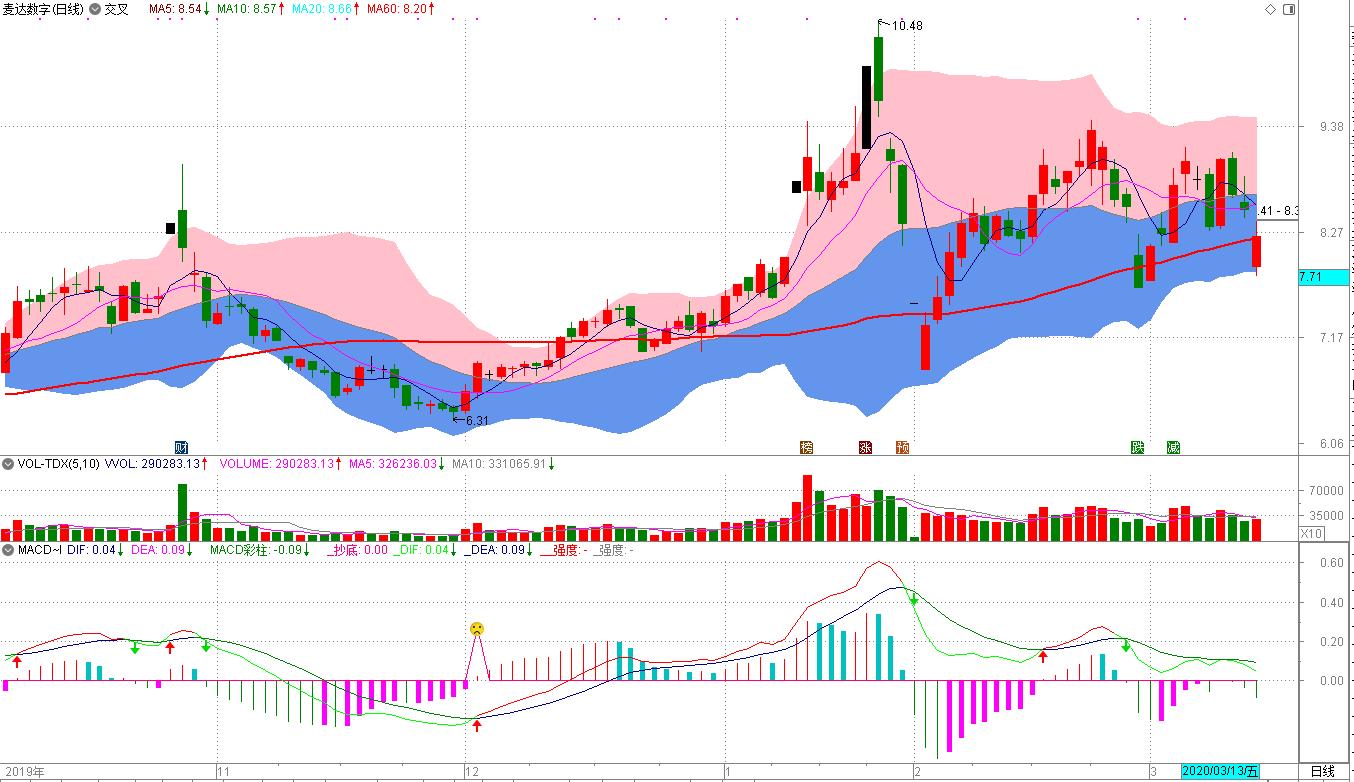This screenshot has height=782, width=1354.
Task: Switch period via 日线 label at bottom right
Action: pos(1322,771)
